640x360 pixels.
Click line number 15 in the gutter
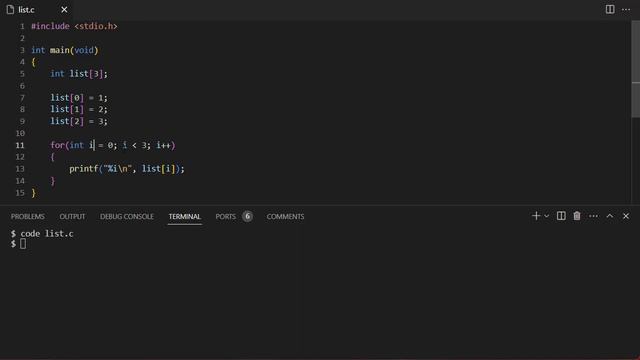pyautogui.click(x=20, y=193)
